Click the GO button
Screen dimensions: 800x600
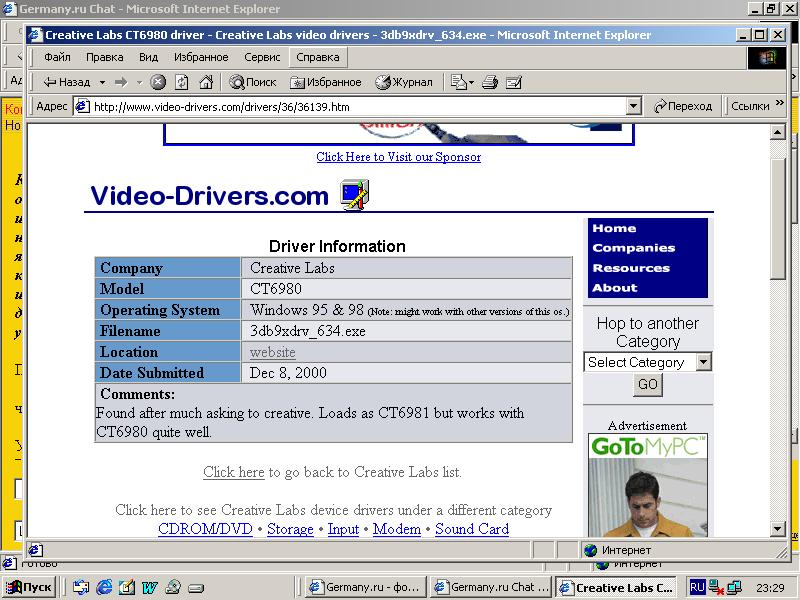647,384
